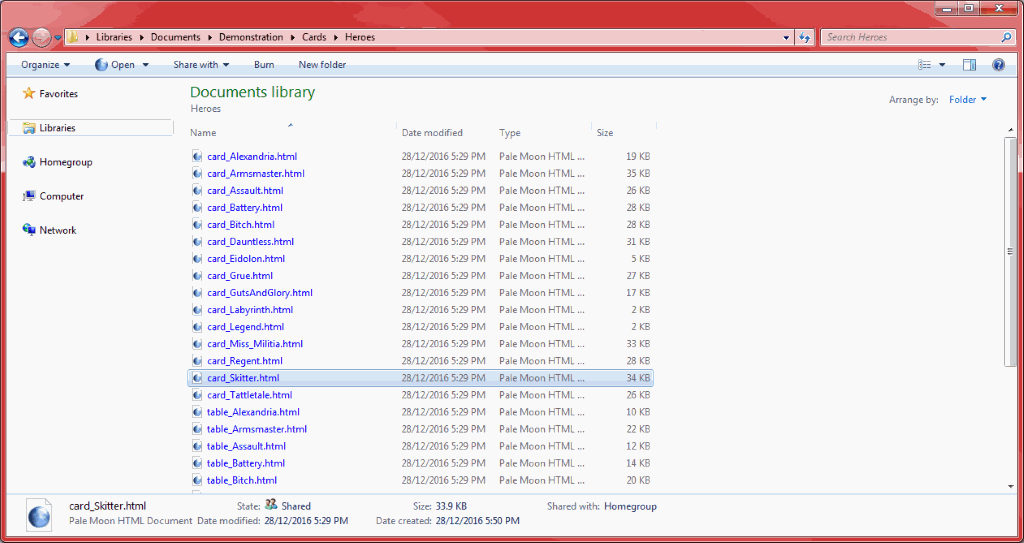This screenshot has width=1024, height=543.
Task: Click the Forward navigation arrow button
Action: (x=41, y=37)
